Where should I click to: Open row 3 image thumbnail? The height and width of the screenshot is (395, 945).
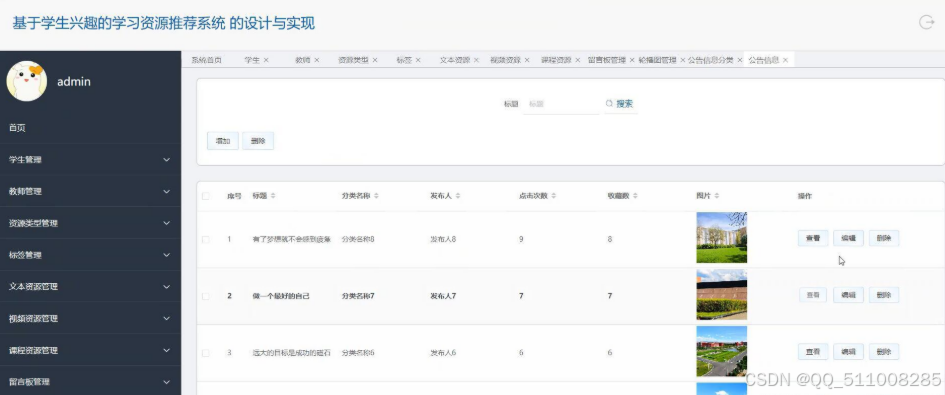point(721,351)
